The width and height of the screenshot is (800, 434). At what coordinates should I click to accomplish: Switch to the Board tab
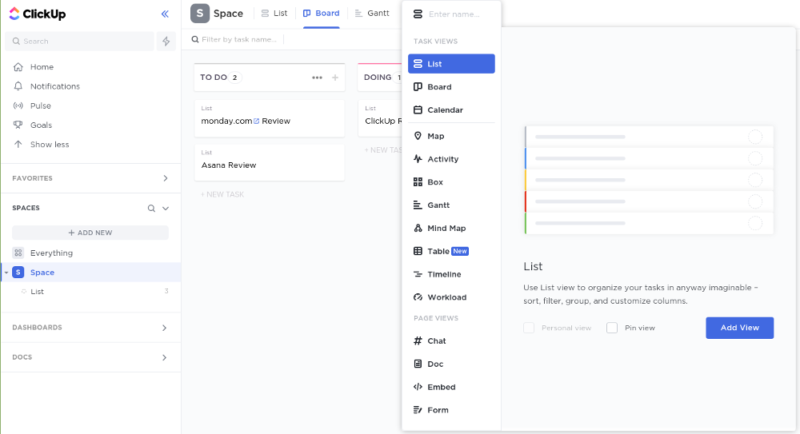point(321,13)
